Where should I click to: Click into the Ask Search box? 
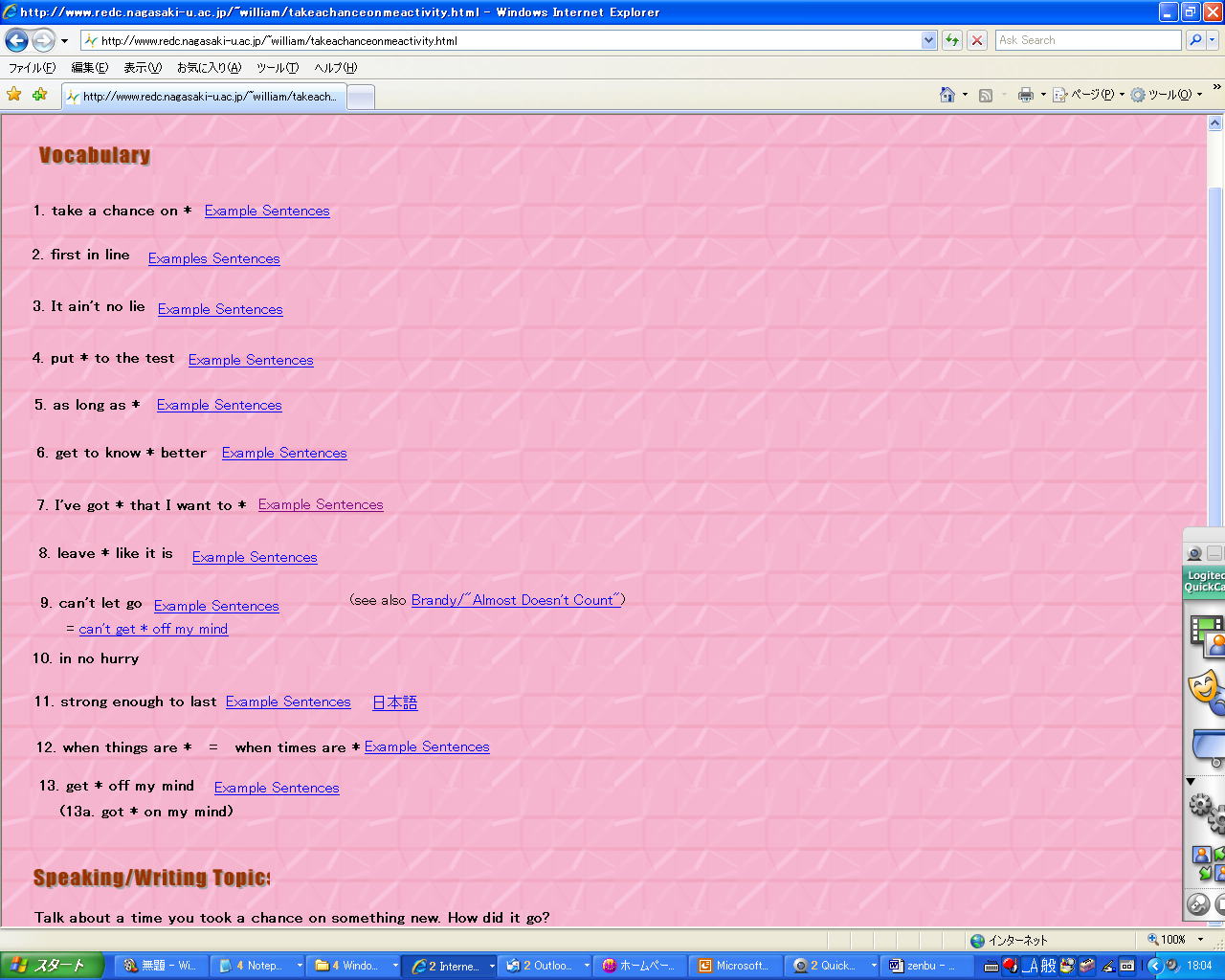[1087, 40]
